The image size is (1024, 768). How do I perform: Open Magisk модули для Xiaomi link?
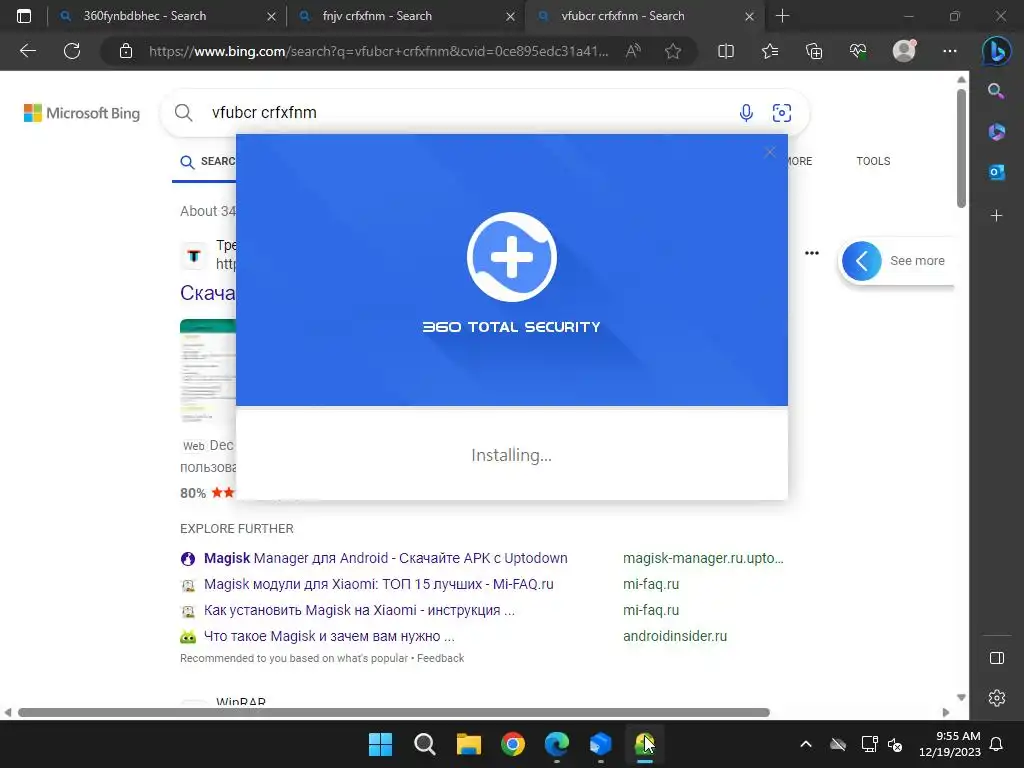click(379, 584)
